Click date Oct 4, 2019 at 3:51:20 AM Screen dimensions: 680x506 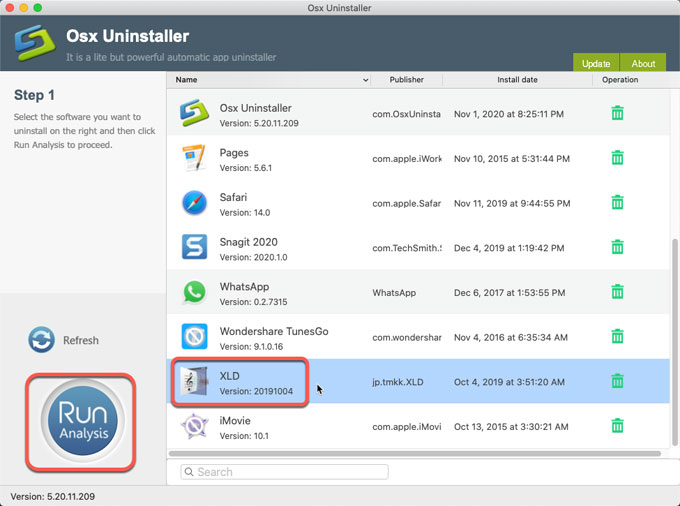[509, 382]
